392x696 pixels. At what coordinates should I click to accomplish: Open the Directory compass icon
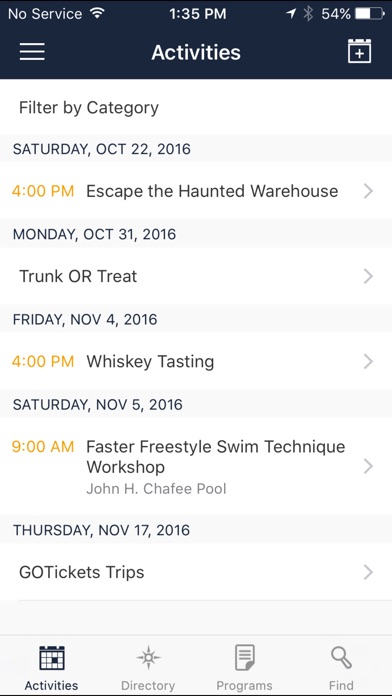pos(148,657)
